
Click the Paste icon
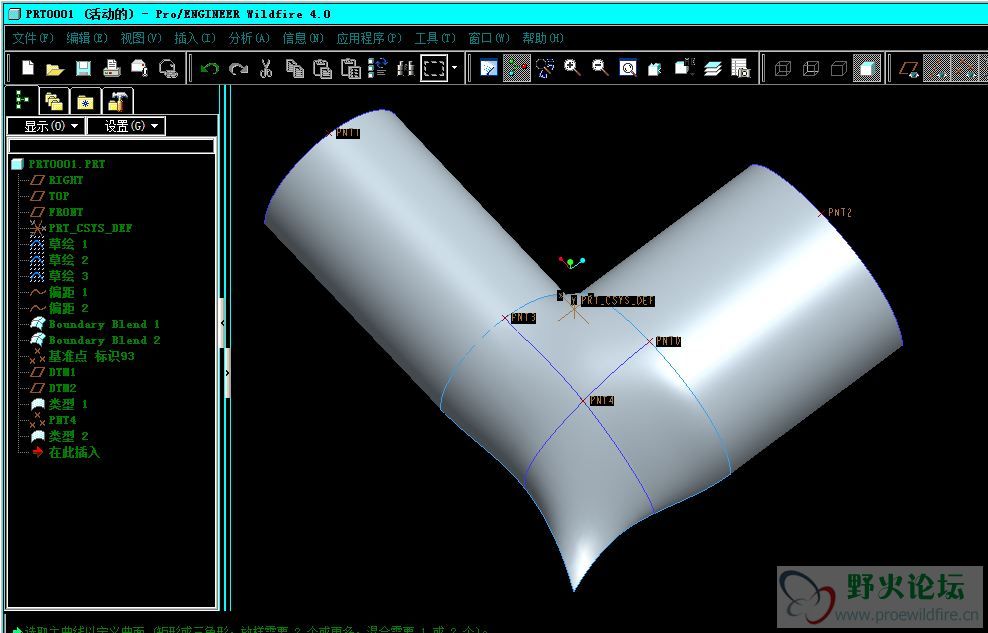[x=323, y=67]
